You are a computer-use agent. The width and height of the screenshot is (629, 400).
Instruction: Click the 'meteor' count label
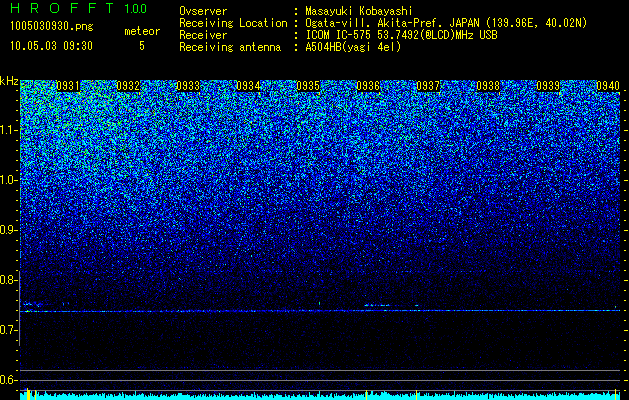pyautogui.click(x=142, y=31)
